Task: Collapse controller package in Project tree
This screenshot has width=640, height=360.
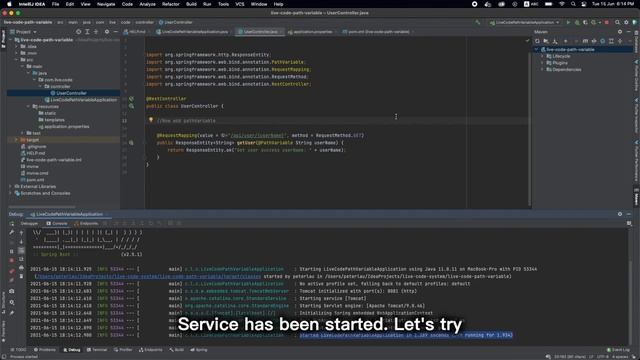Action: tap(40, 87)
